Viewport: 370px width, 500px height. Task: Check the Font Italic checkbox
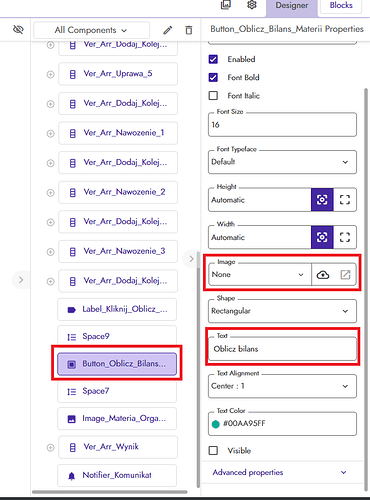tap(213, 96)
